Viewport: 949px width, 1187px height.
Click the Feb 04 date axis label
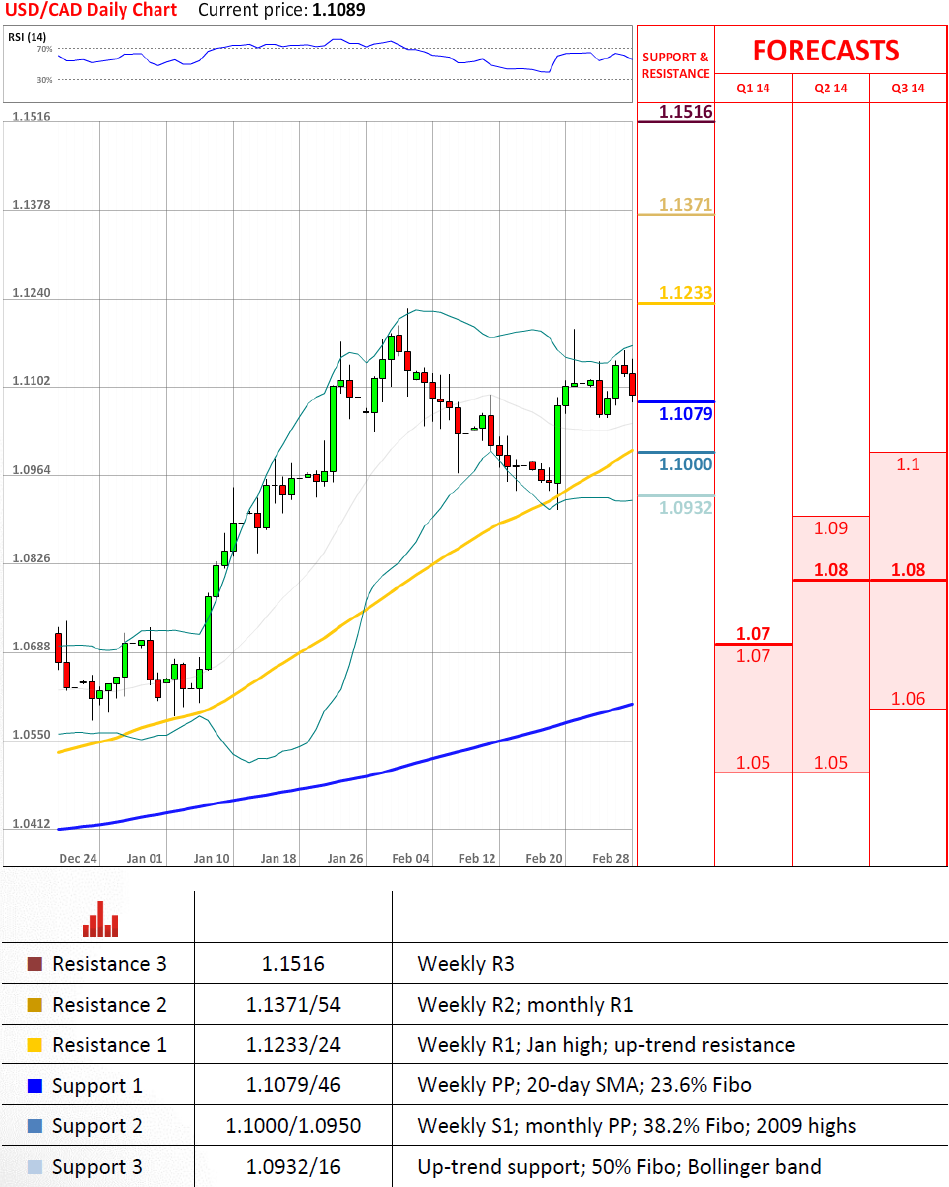[x=411, y=858]
